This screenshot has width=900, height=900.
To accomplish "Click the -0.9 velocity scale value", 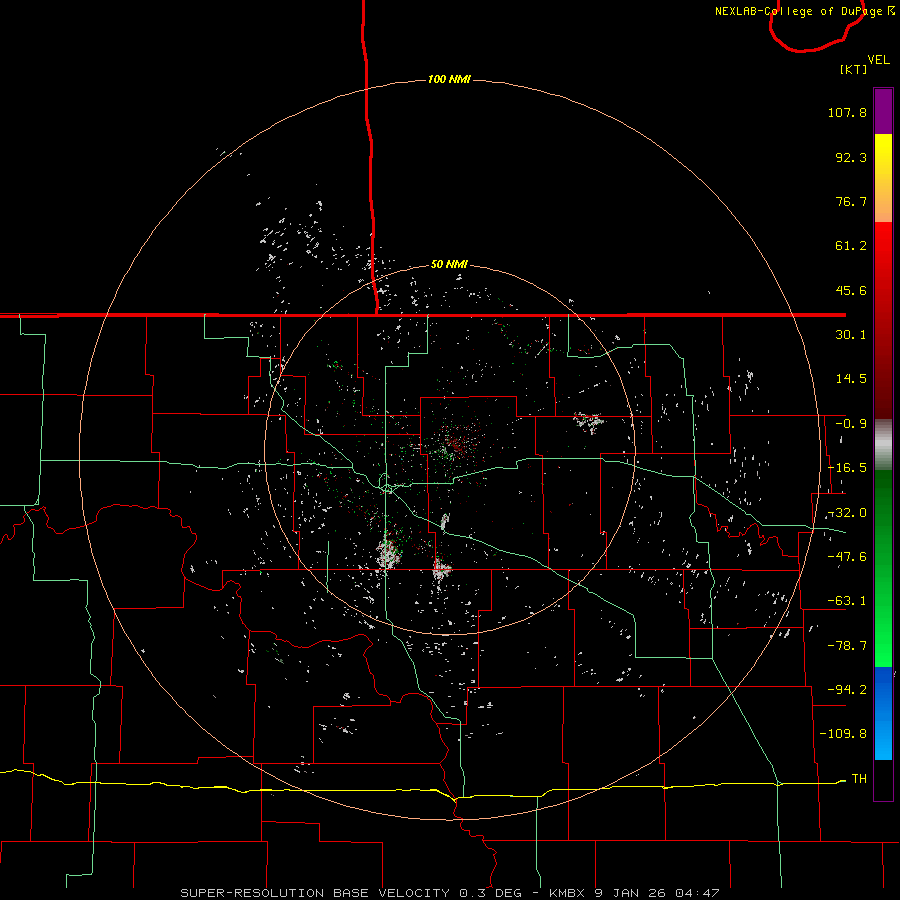I will coord(851,424).
